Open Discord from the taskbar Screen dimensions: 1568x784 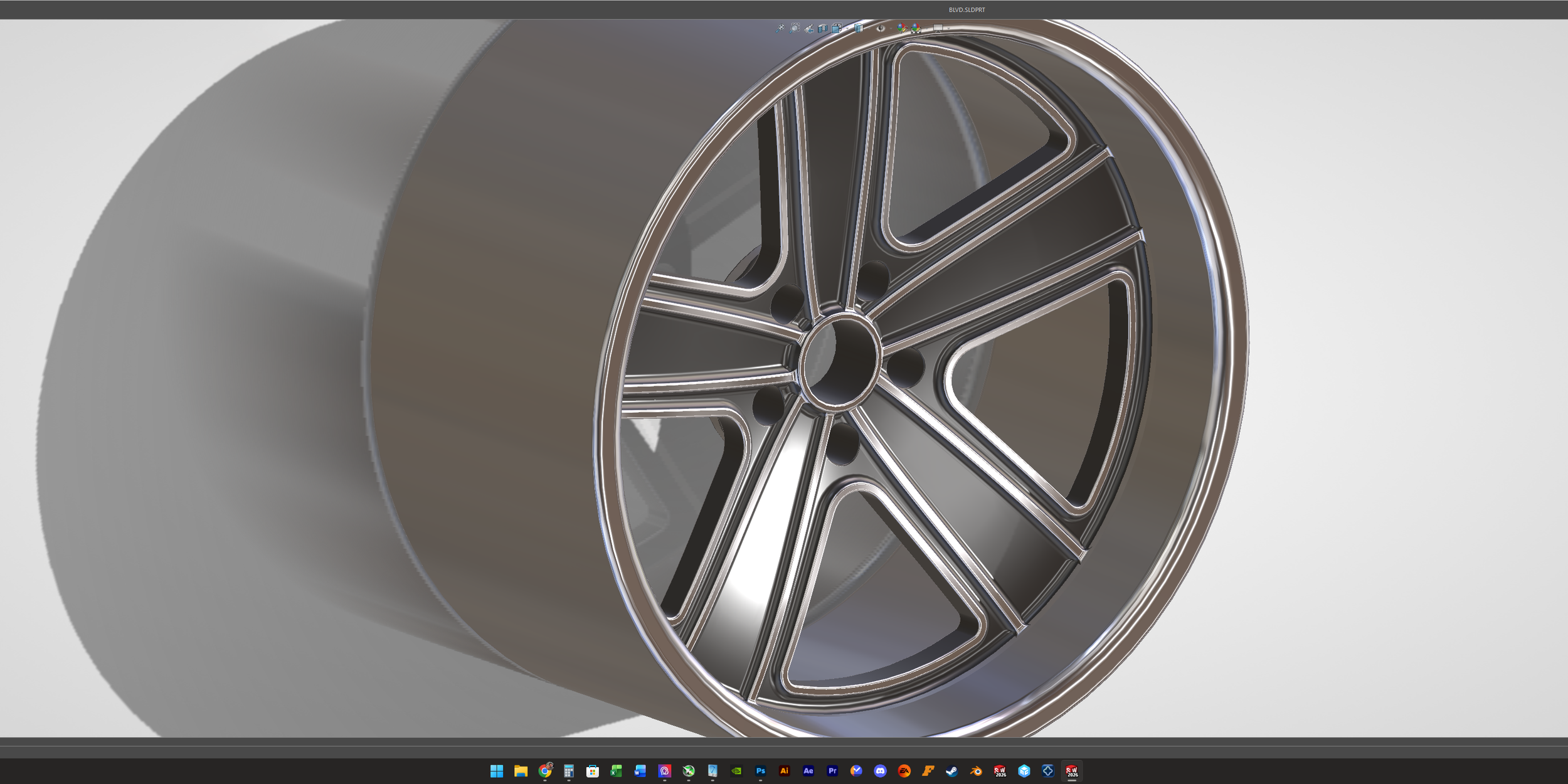click(x=880, y=771)
